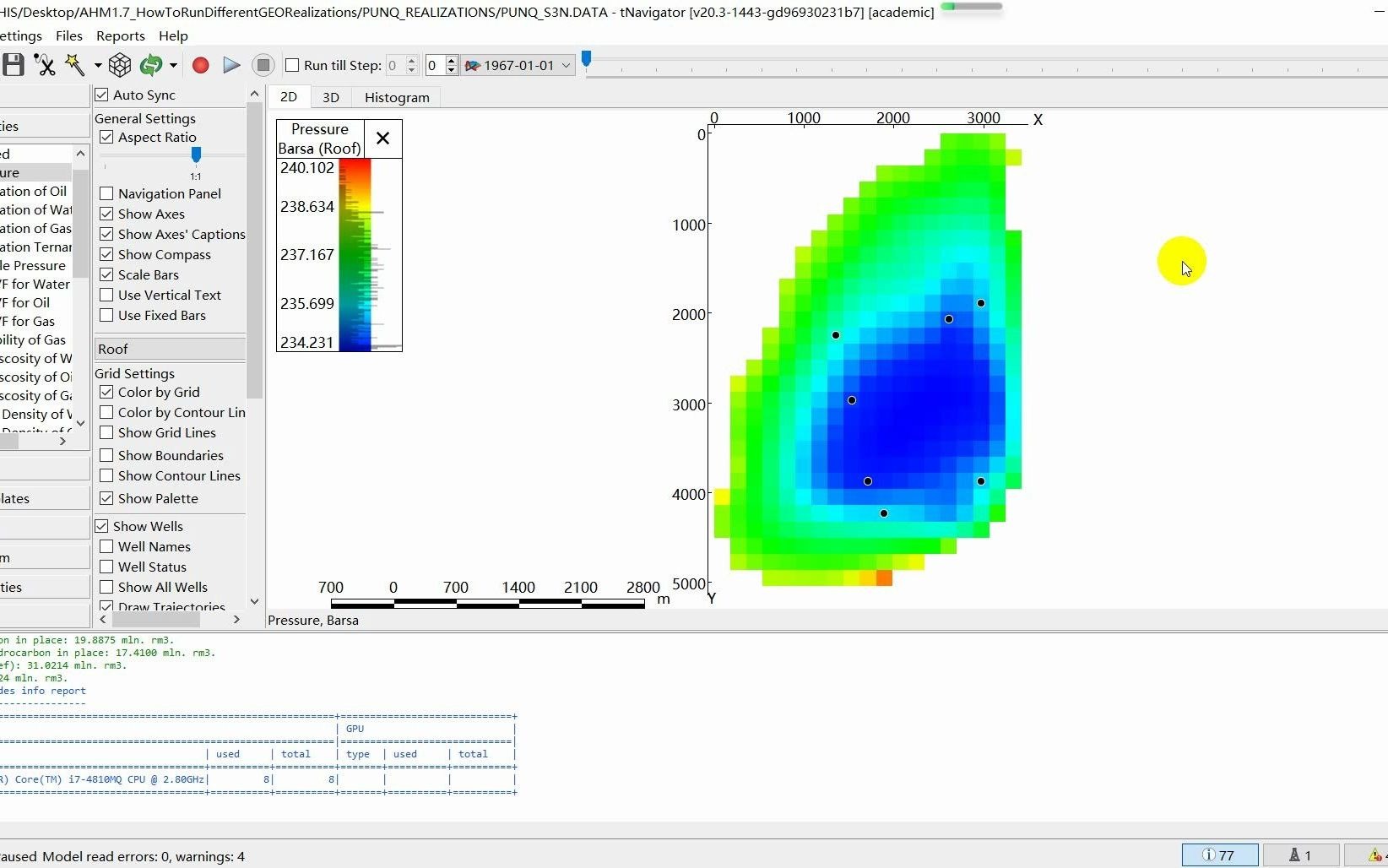Enable the Run till Step checkbox

point(293,65)
